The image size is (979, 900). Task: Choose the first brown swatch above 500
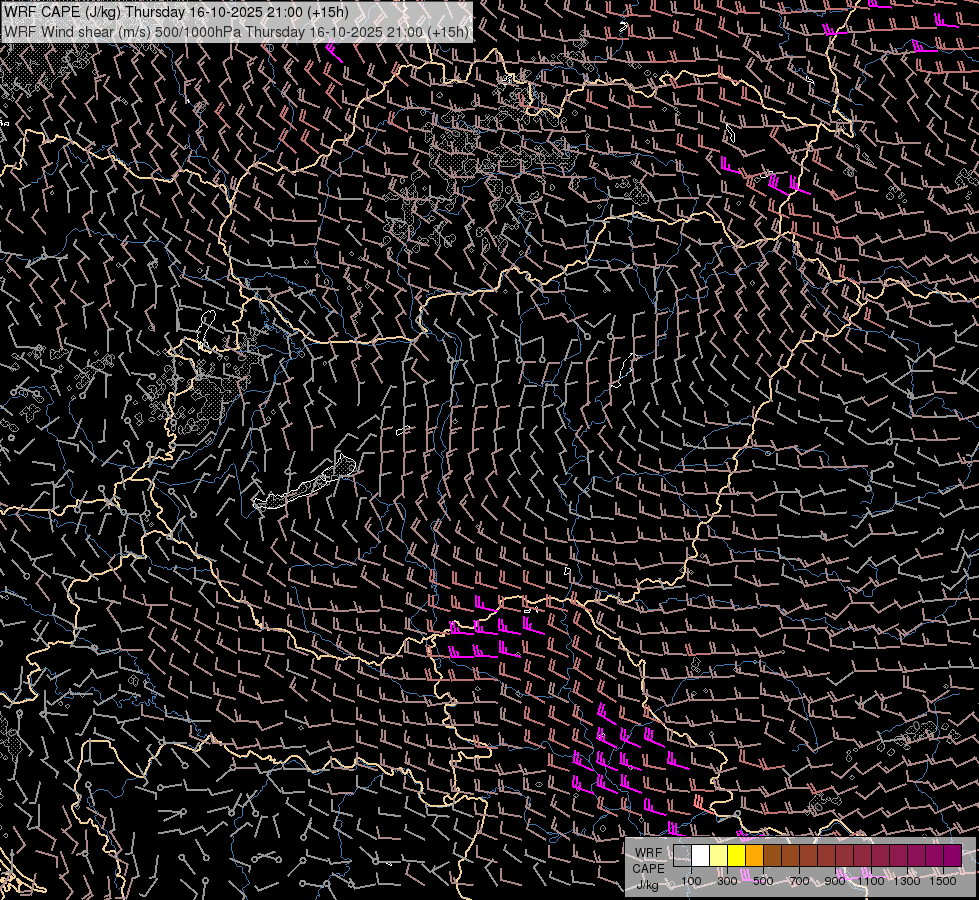772,856
